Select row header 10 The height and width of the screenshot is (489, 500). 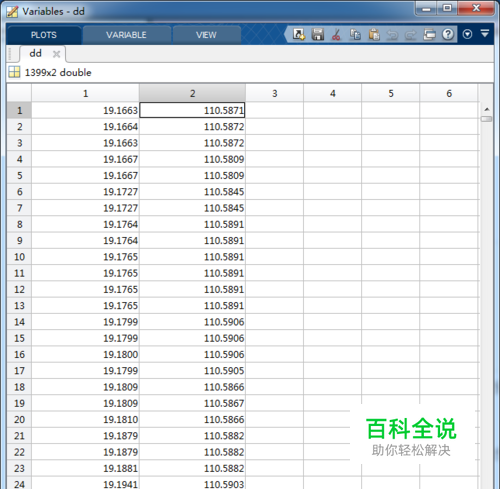pos(19,257)
